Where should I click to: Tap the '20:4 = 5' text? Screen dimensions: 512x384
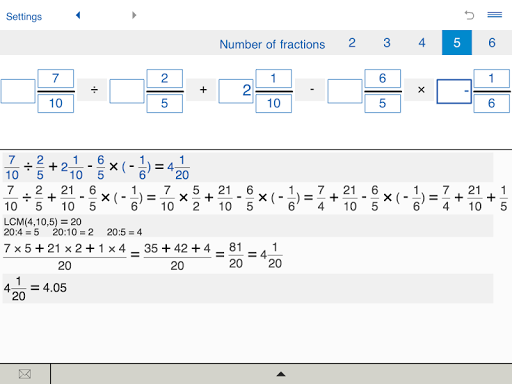[x=21, y=232]
